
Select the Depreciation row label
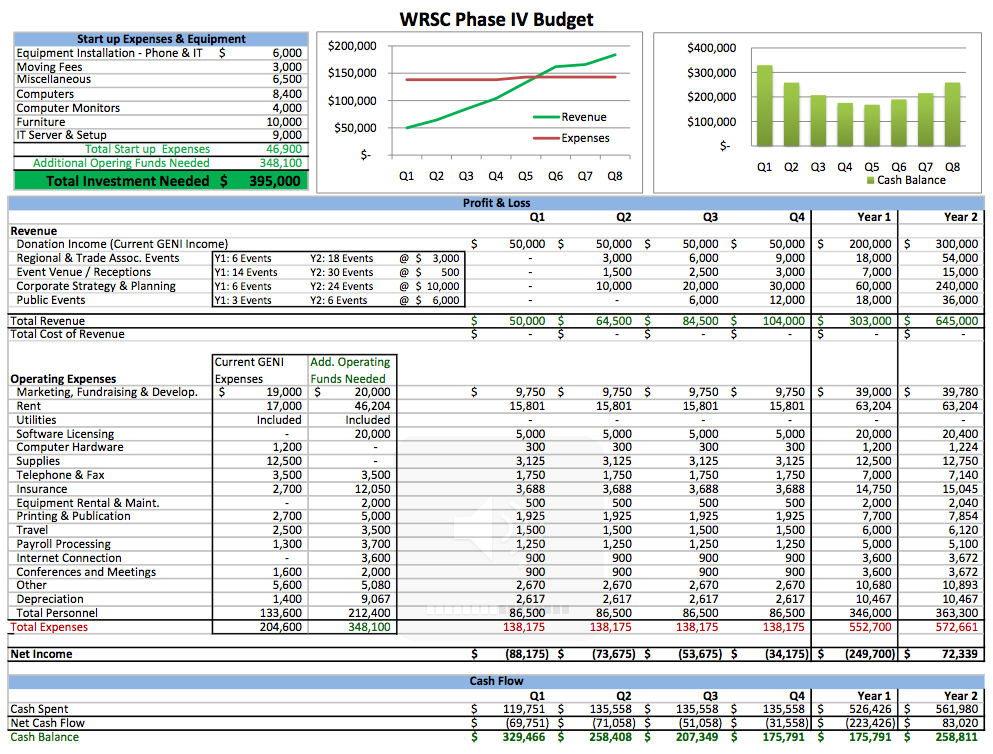[x=50, y=599]
